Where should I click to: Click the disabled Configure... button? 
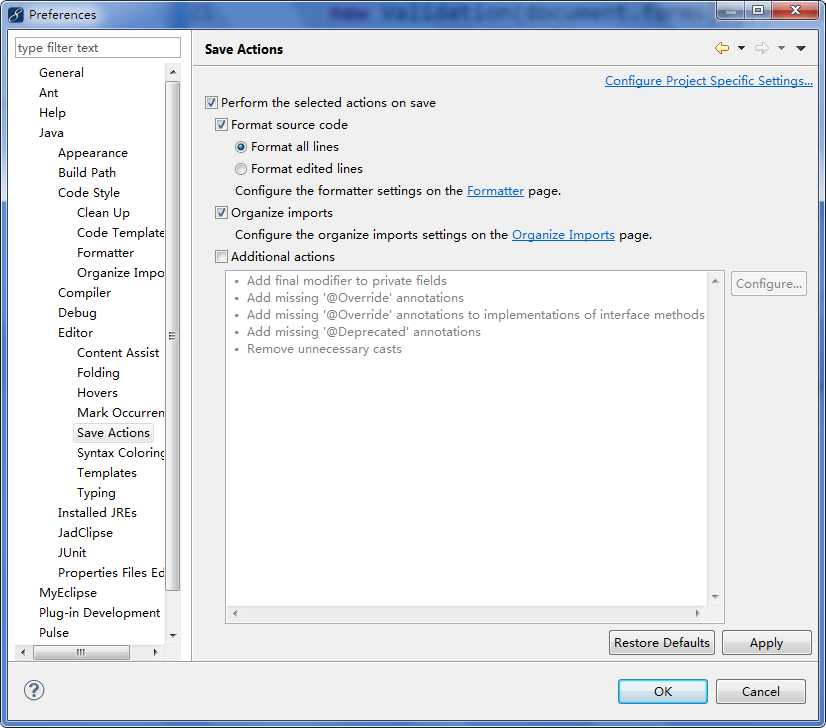pyautogui.click(x=769, y=283)
